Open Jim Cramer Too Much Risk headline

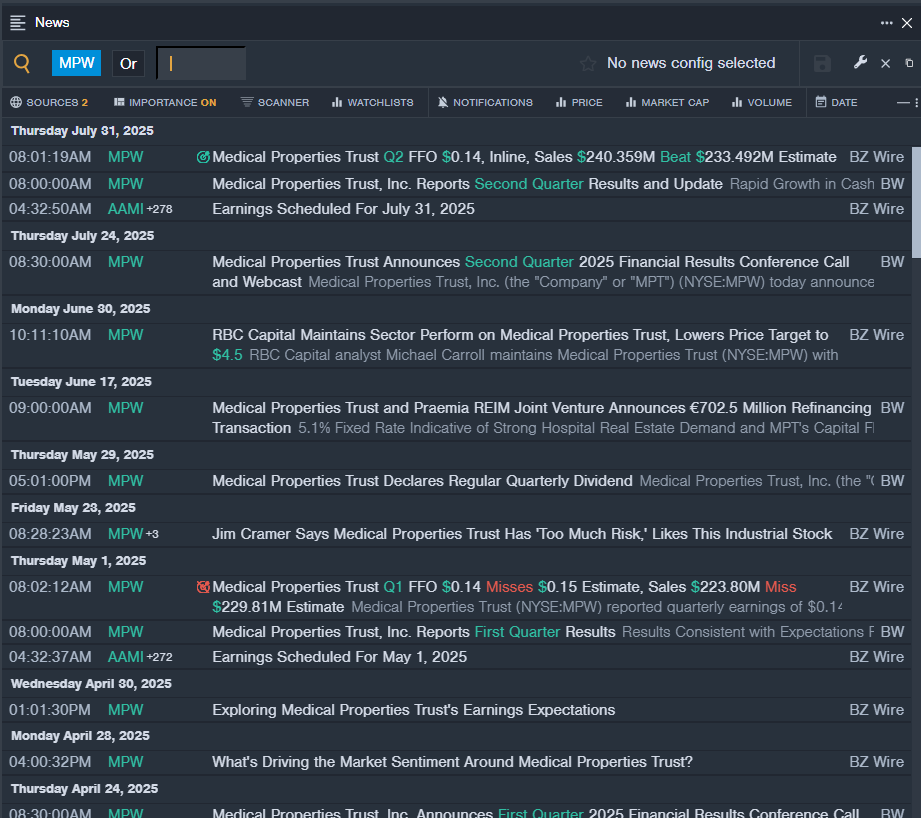[x=522, y=534]
